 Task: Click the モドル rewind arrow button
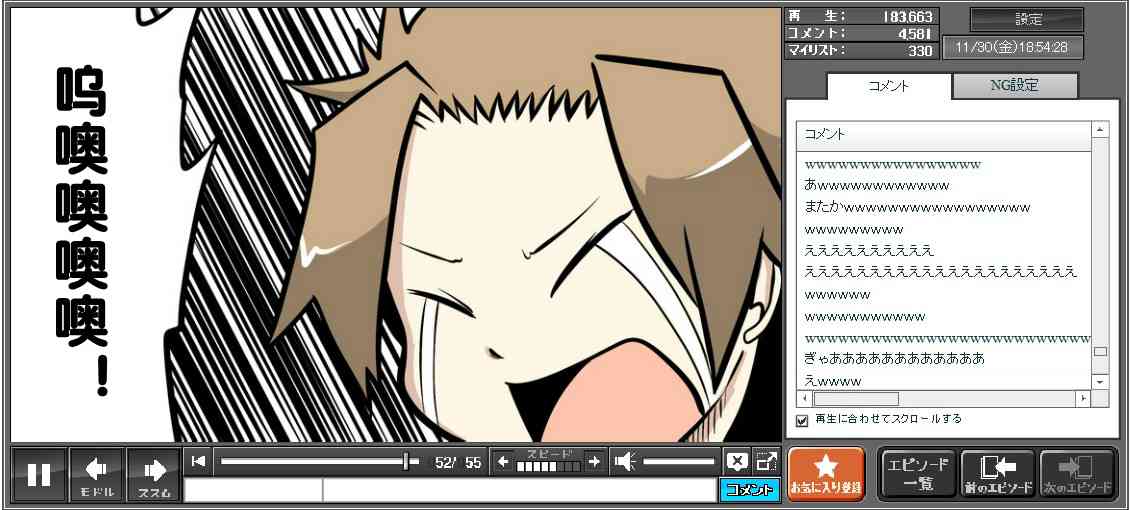[x=97, y=474]
